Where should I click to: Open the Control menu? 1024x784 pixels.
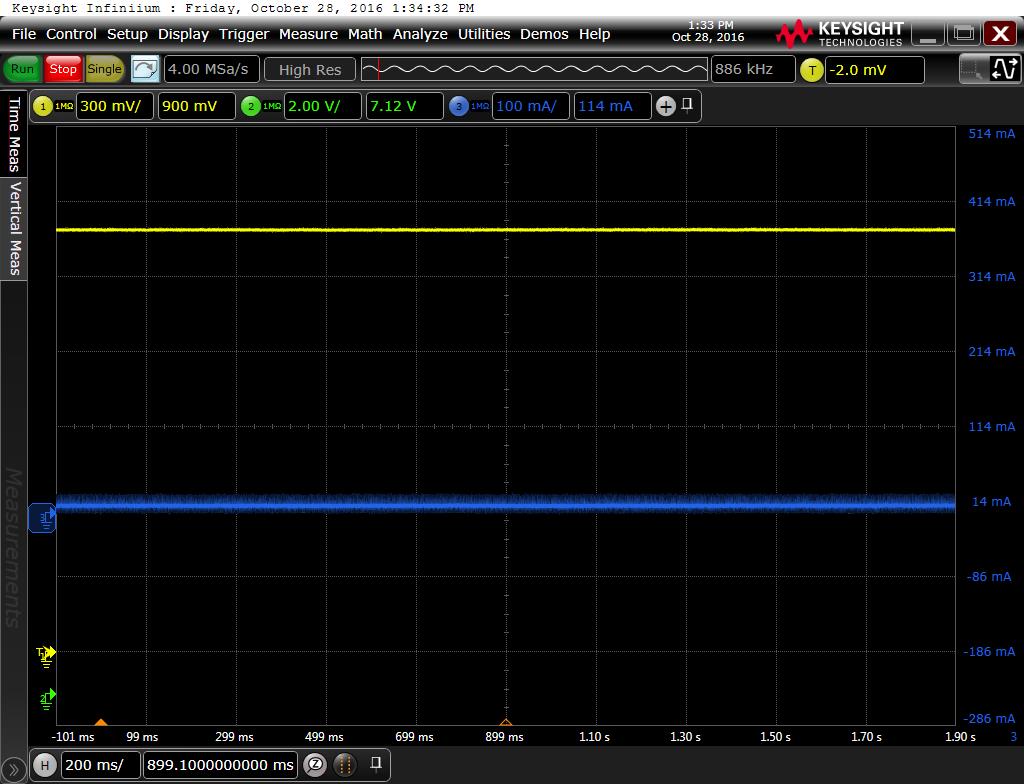[71, 34]
